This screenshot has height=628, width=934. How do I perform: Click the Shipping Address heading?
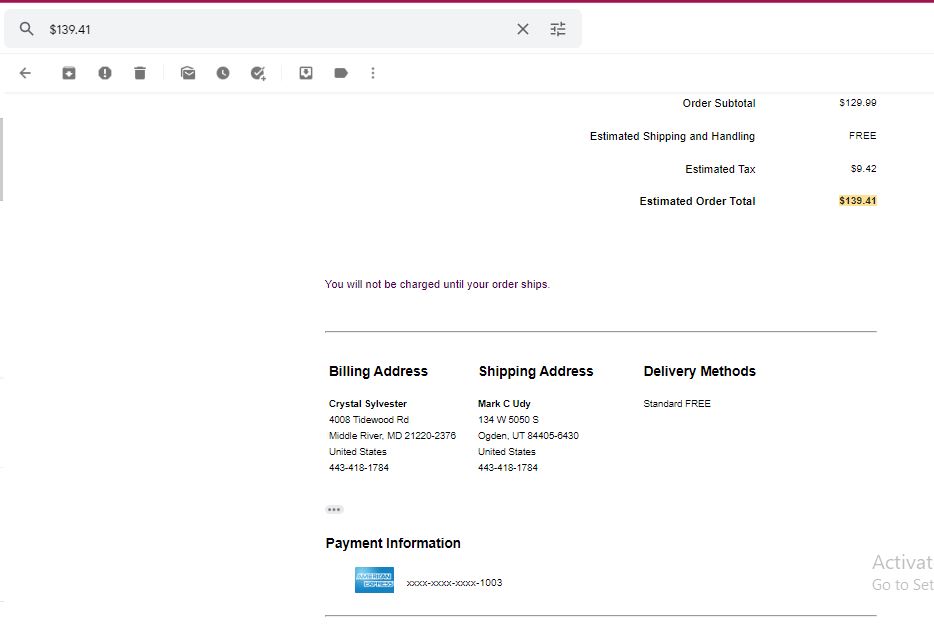[x=536, y=371]
